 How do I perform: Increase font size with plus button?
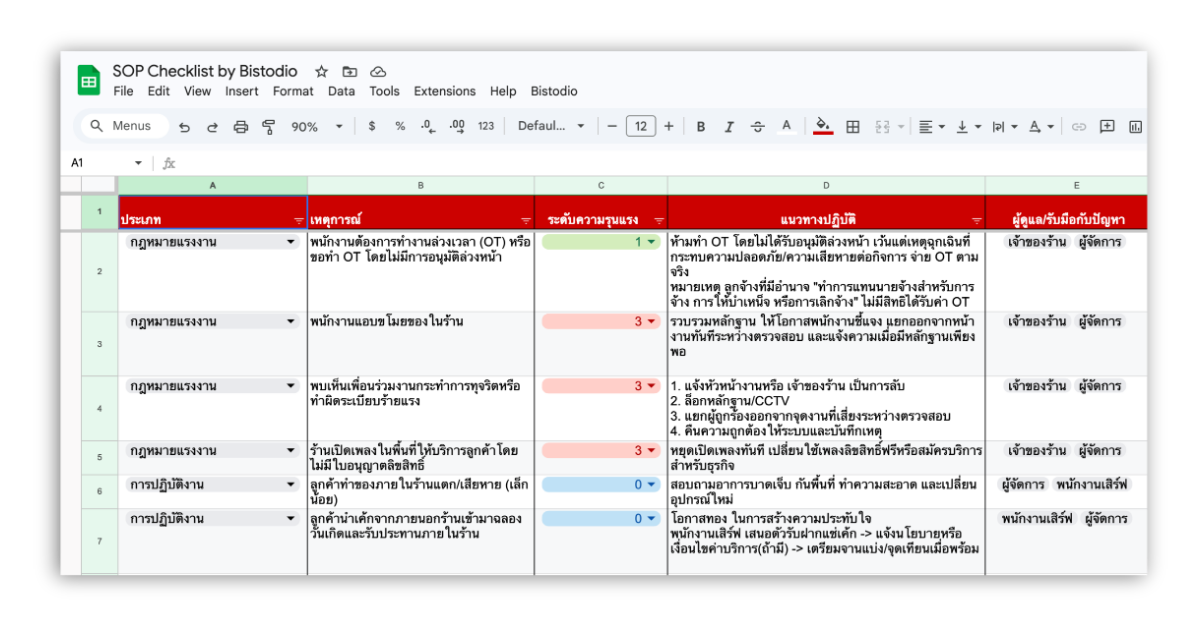669,127
